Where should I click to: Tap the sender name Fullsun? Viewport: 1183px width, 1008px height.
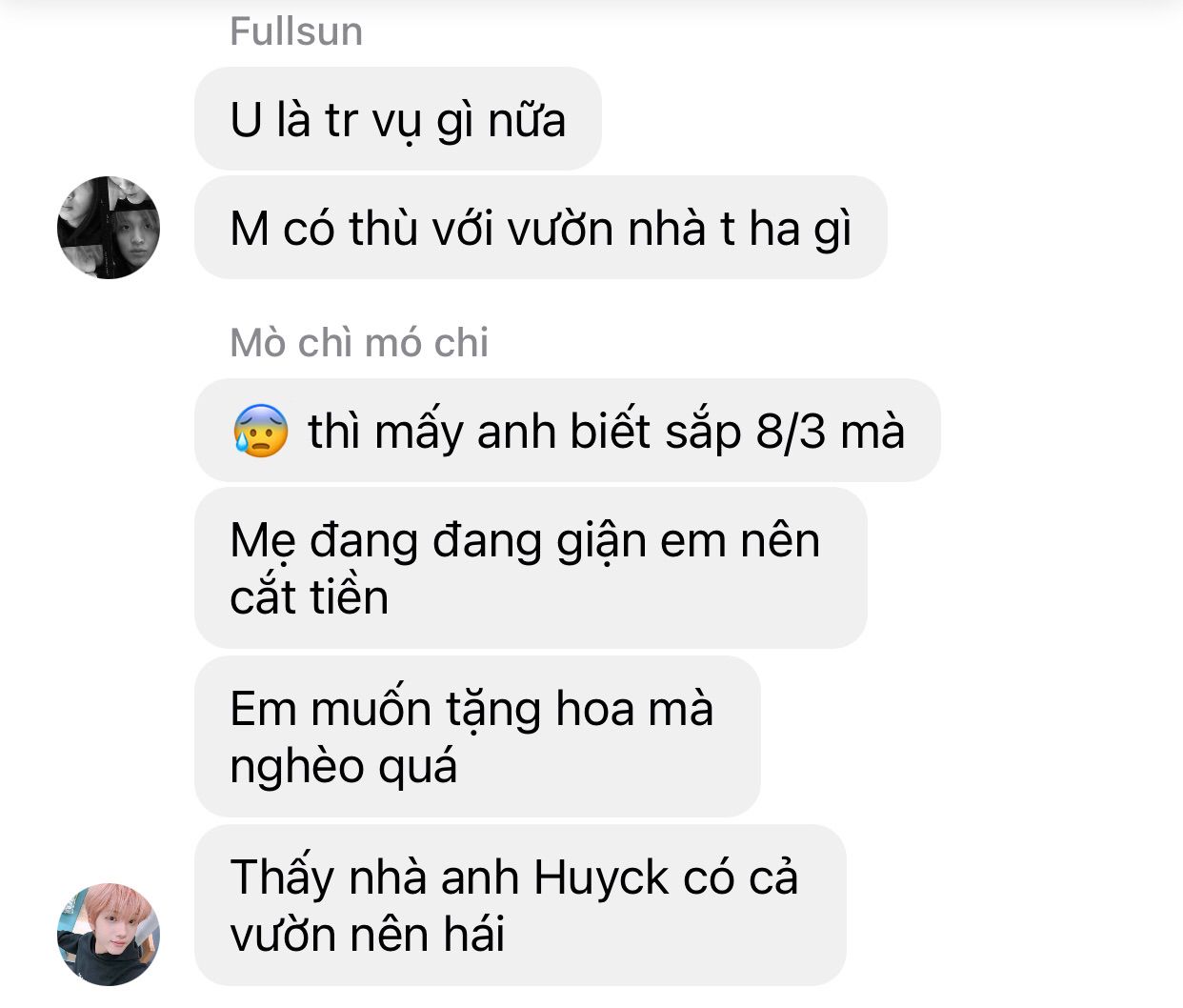(x=296, y=32)
